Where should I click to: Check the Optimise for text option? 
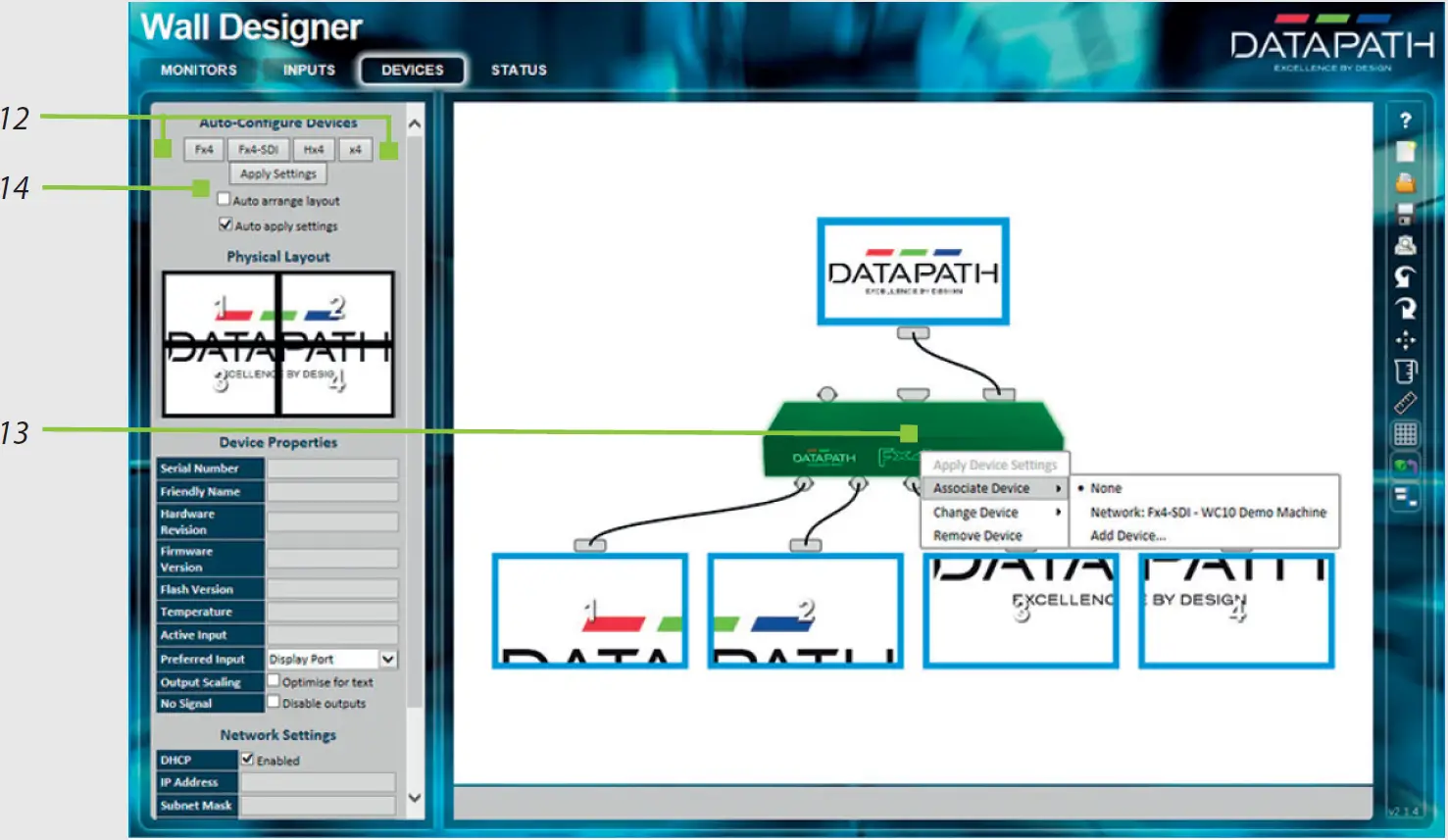tap(273, 681)
